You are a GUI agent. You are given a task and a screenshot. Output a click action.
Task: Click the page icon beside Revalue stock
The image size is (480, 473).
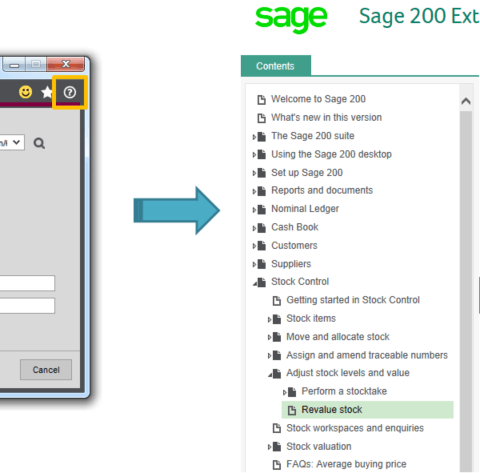292,410
